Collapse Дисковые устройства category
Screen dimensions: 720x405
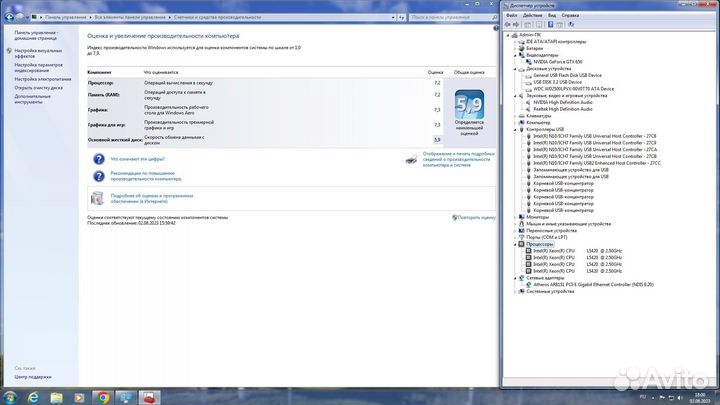[x=515, y=68]
